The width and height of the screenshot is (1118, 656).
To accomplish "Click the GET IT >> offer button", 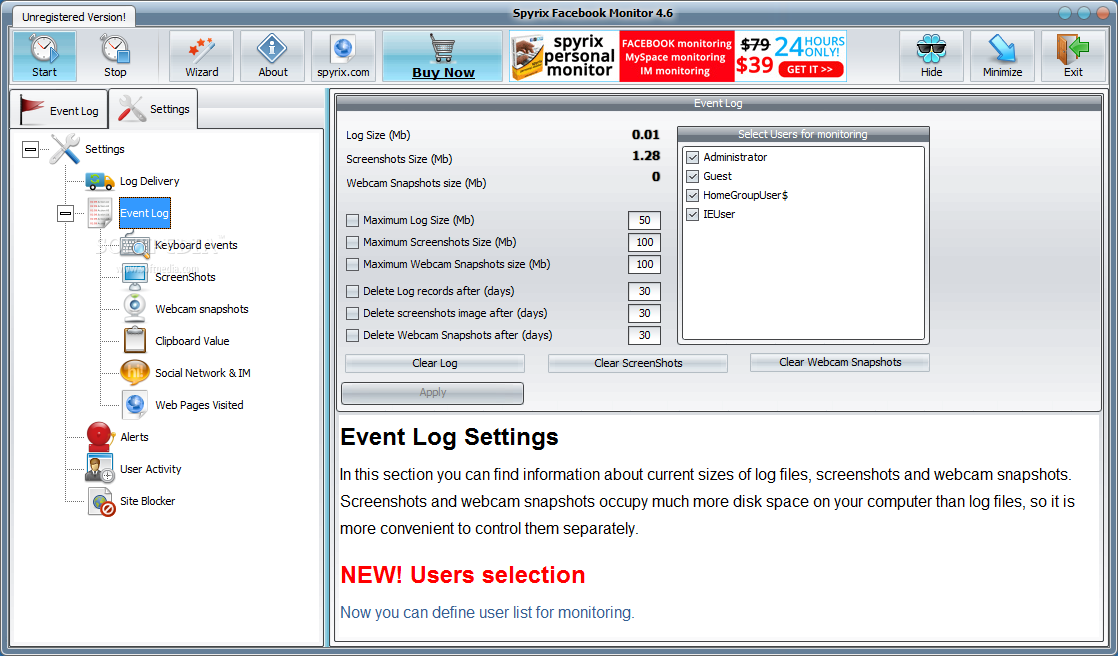I will coord(811,70).
